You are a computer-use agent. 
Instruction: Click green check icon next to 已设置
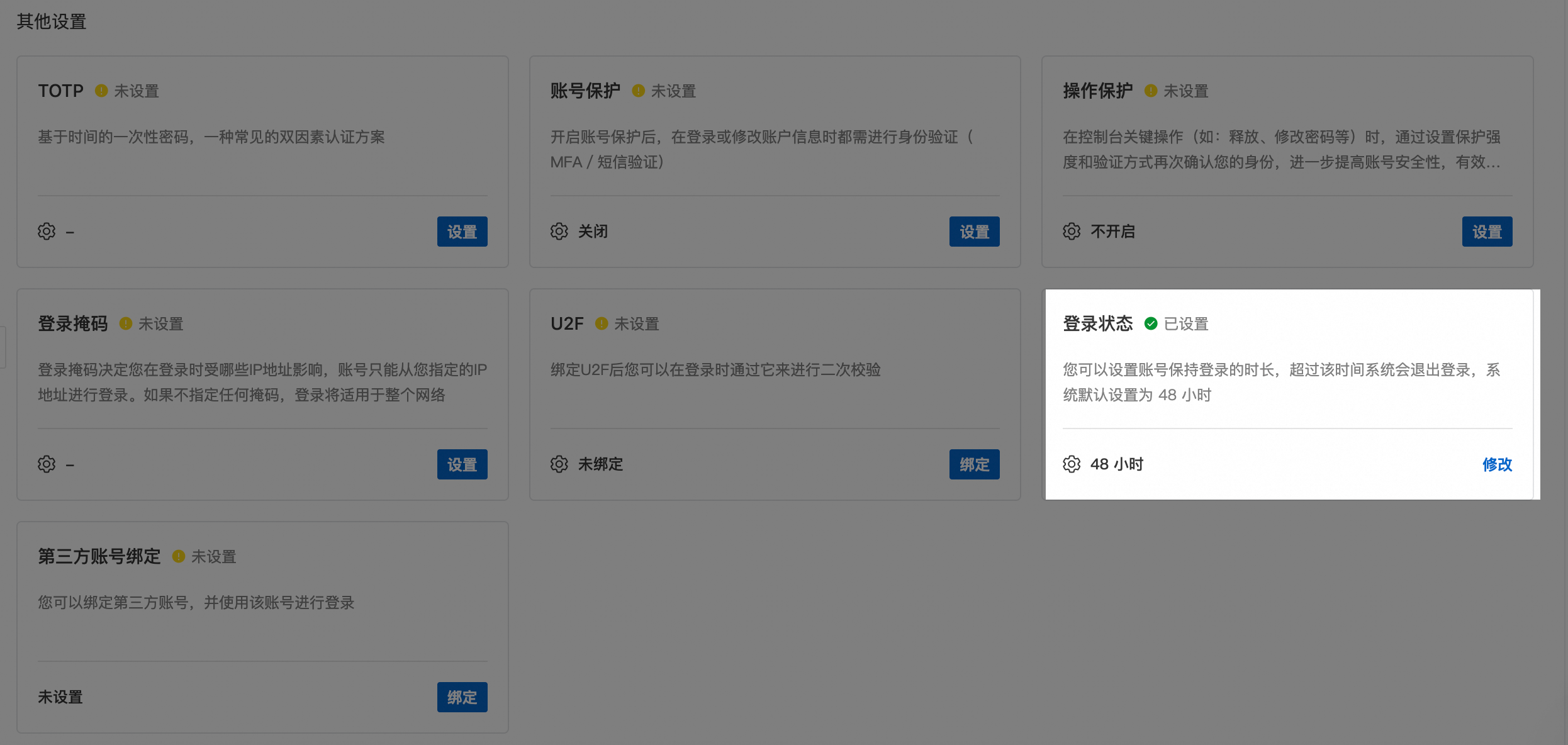pyautogui.click(x=1151, y=323)
